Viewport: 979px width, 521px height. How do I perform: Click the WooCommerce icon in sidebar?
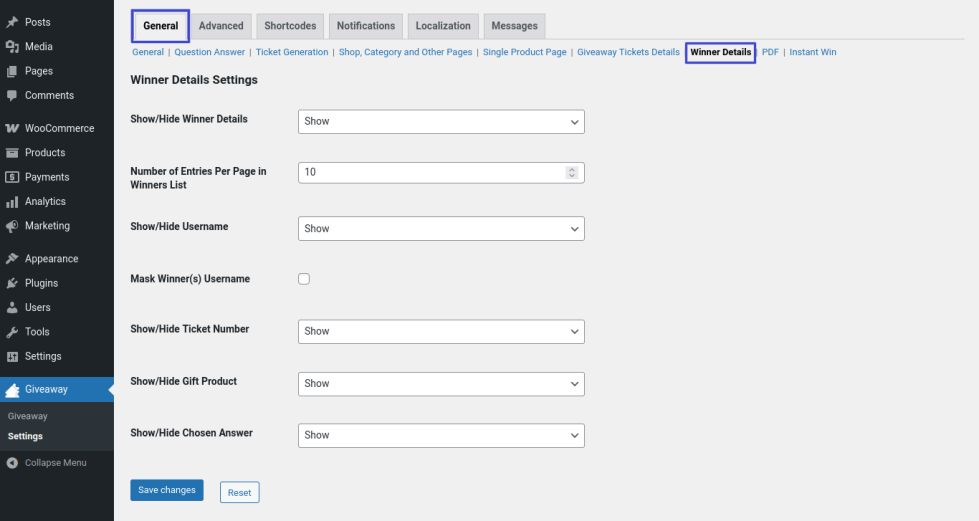12,128
